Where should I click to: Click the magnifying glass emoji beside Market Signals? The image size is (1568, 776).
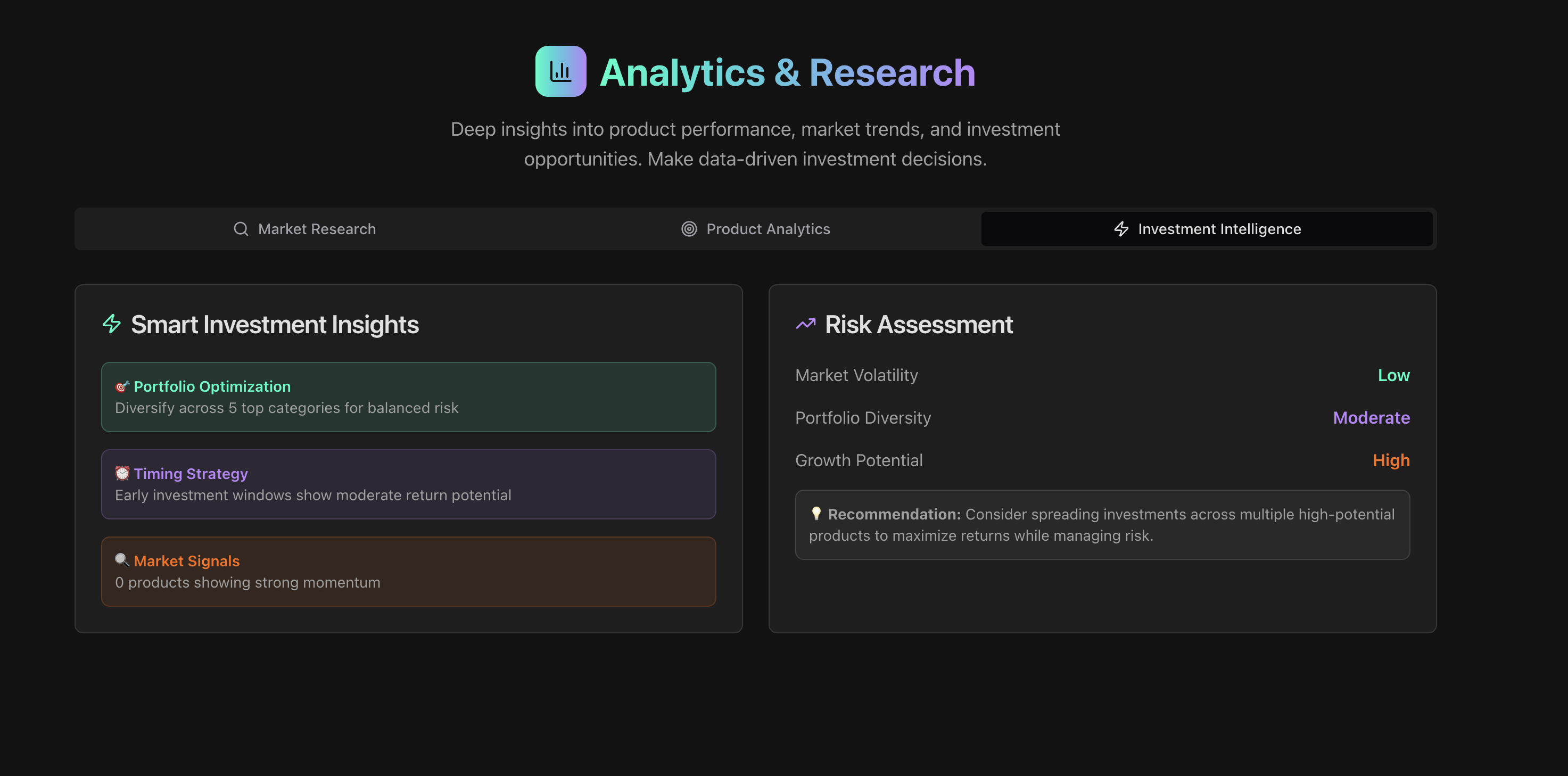122,560
